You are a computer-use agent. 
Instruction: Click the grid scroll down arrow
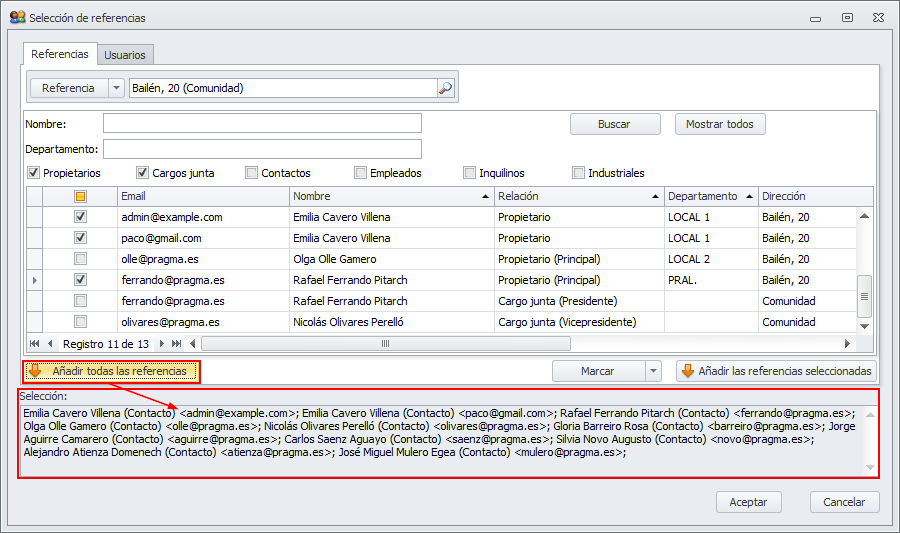(864, 326)
